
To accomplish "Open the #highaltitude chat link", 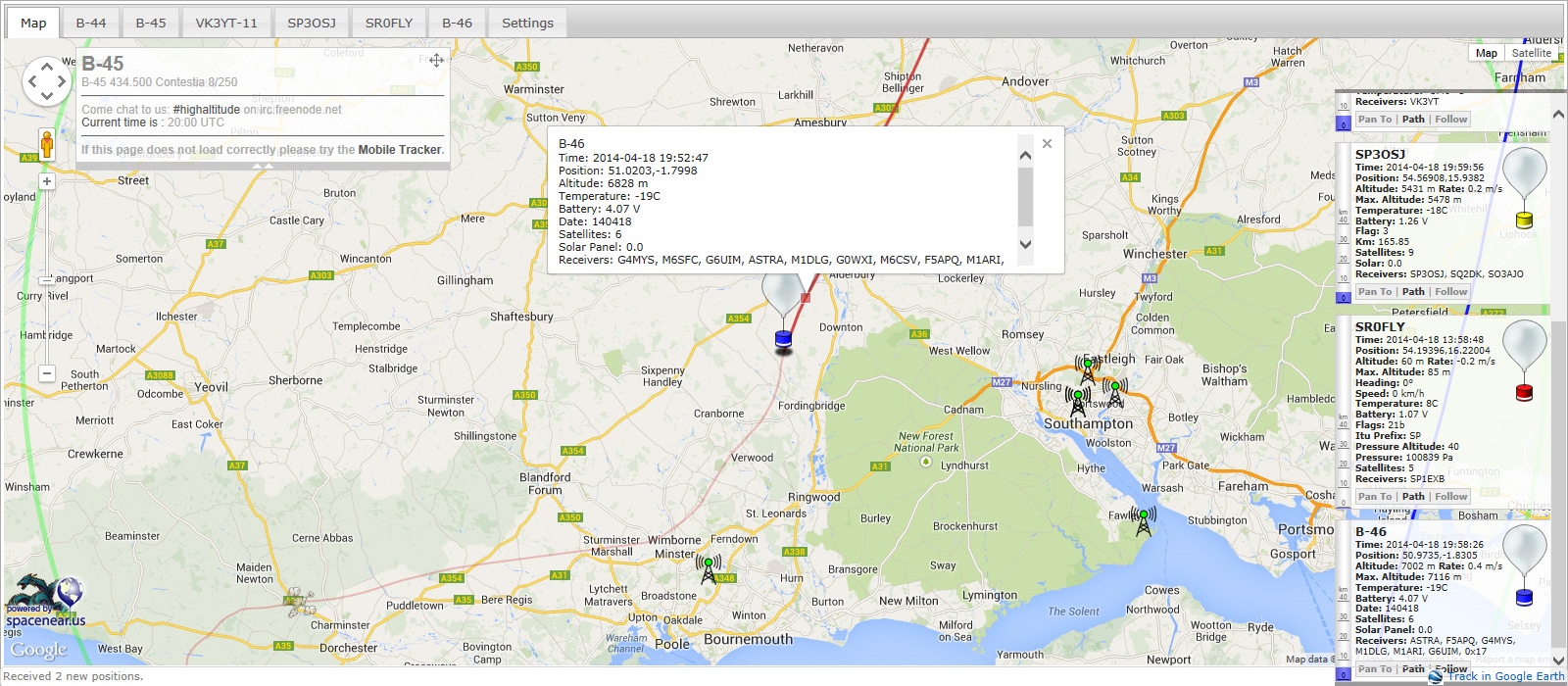I will [207, 110].
